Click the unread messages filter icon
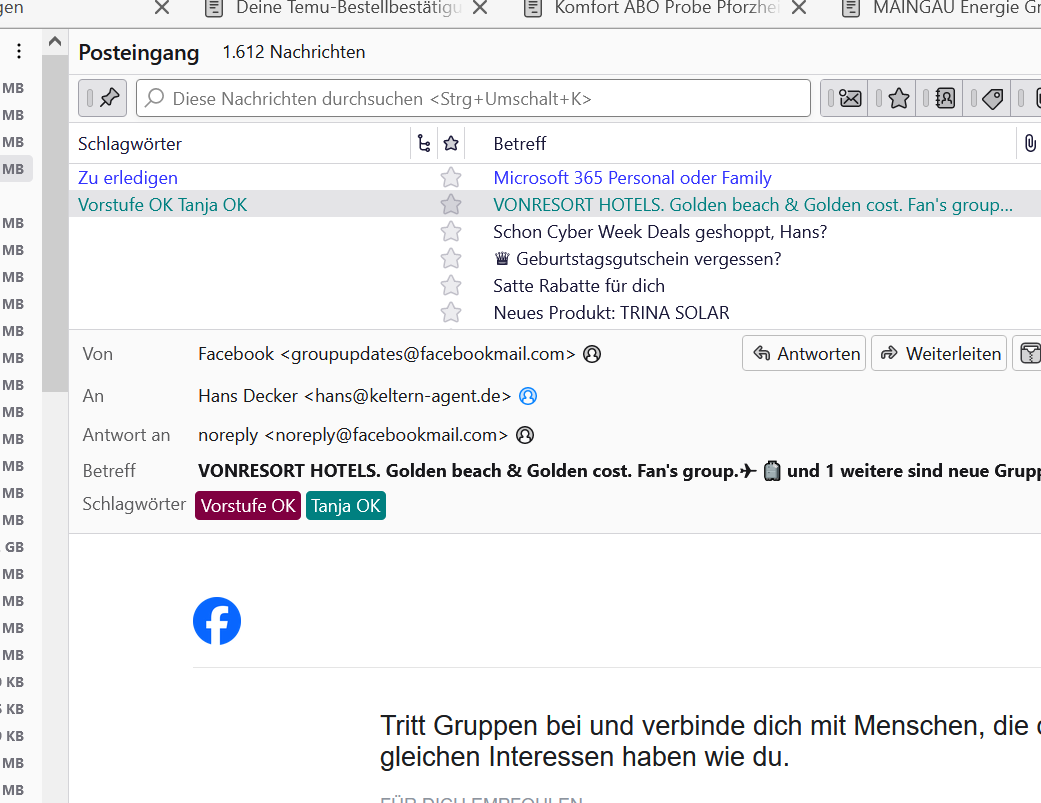The image size is (1041, 803). point(850,98)
